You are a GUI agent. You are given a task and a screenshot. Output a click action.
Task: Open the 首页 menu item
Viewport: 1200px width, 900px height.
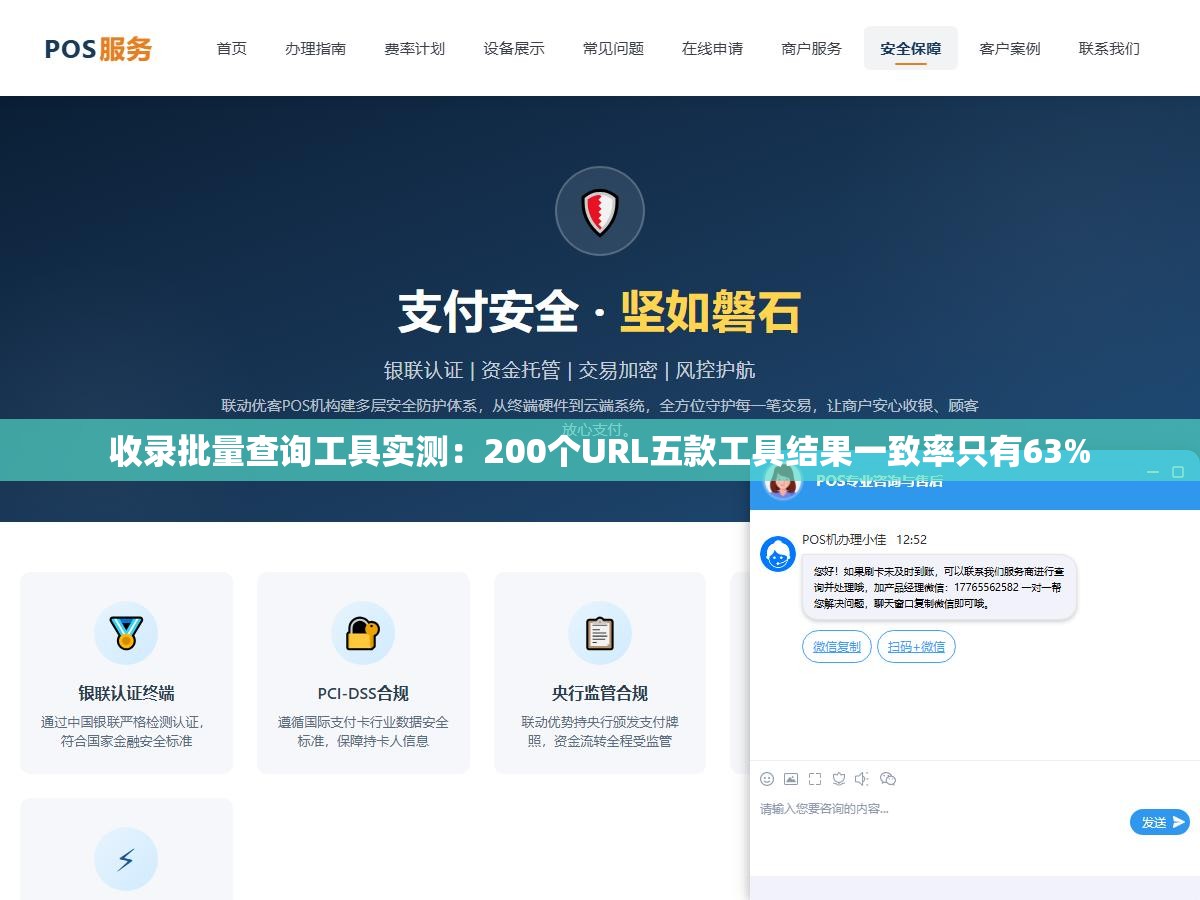tap(232, 48)
